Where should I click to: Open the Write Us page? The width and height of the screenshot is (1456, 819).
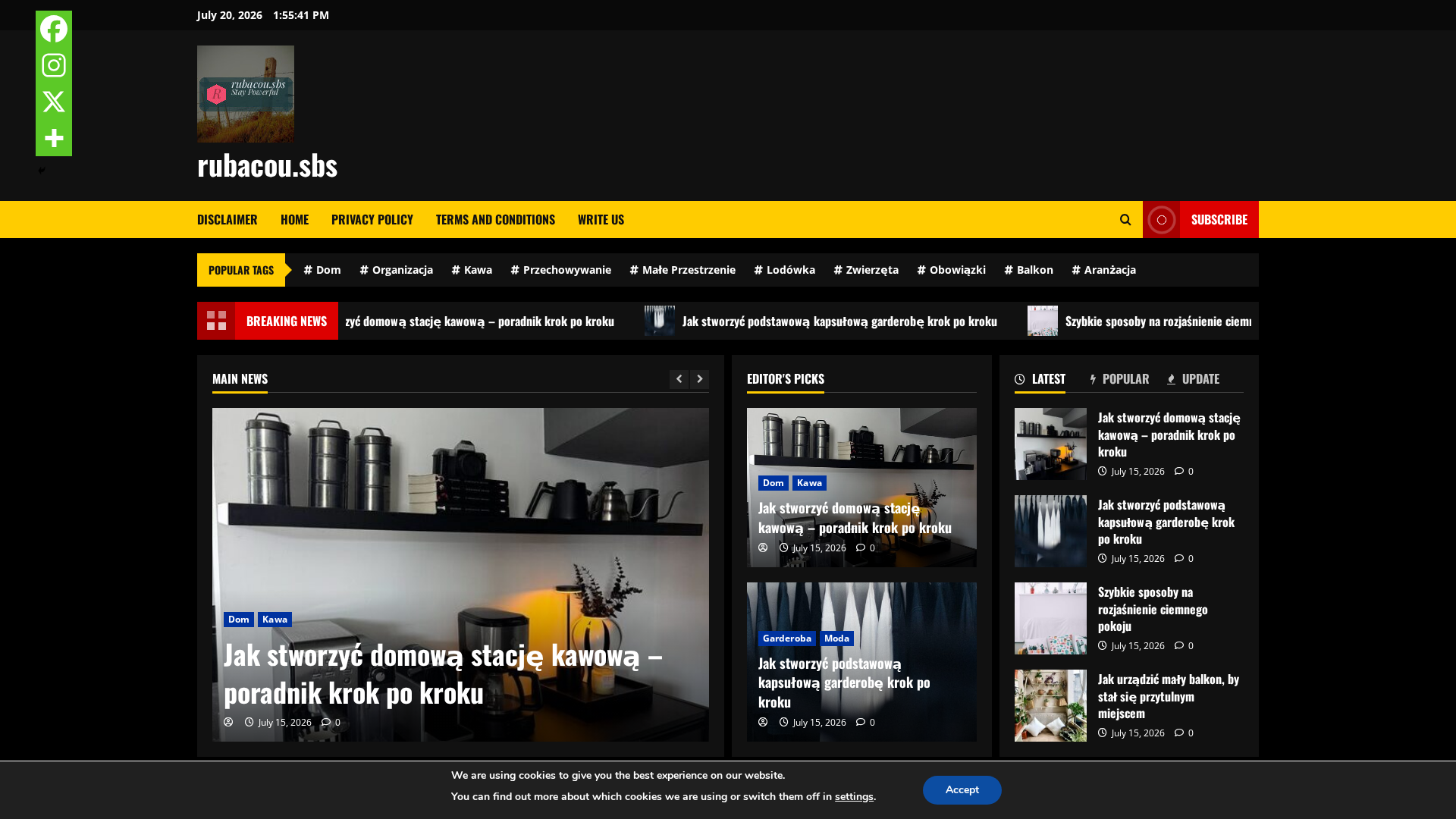tap(601, 219)
